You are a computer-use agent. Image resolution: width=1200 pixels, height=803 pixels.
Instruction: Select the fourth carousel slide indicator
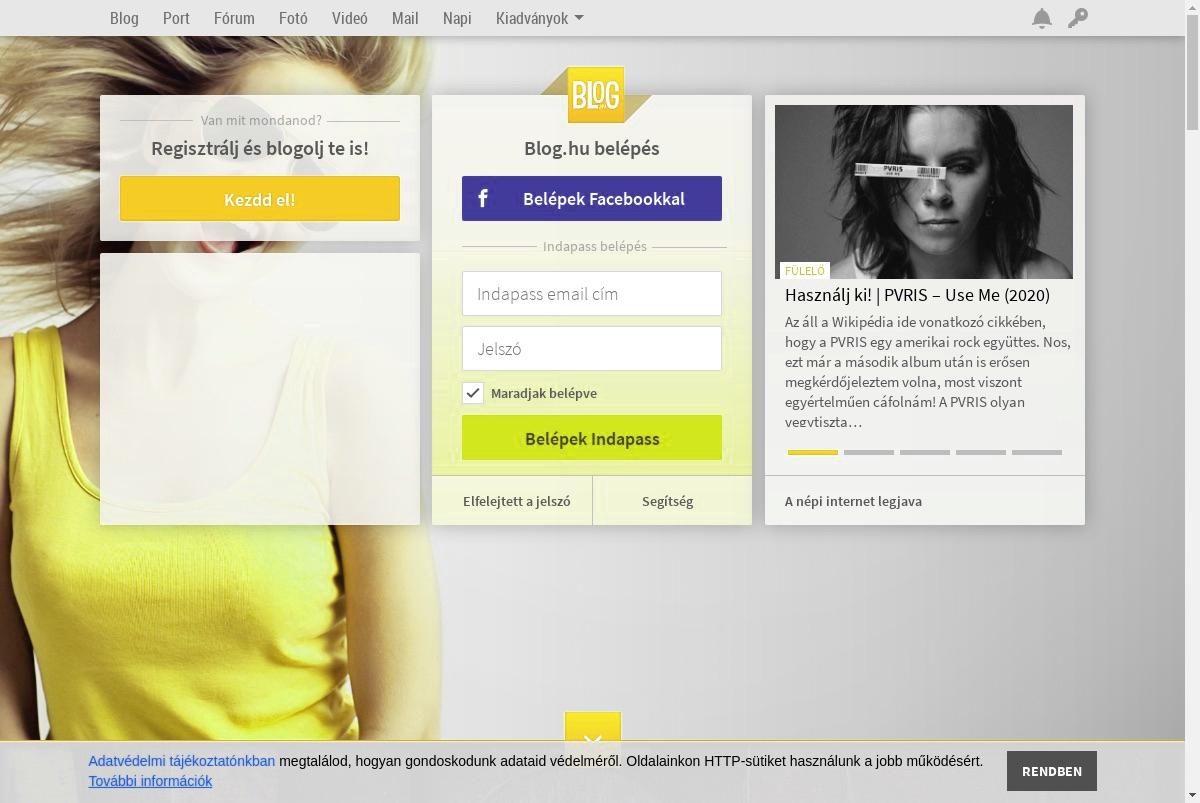coord(981,452)
